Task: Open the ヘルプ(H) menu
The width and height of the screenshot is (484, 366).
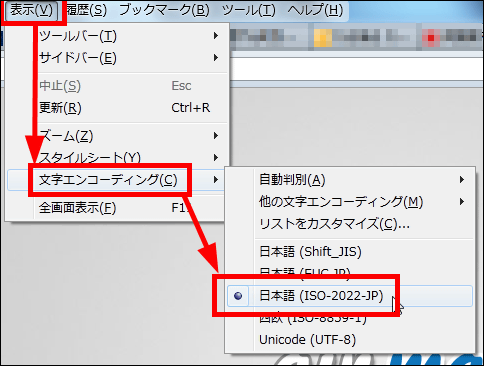Action: (315, 10)
